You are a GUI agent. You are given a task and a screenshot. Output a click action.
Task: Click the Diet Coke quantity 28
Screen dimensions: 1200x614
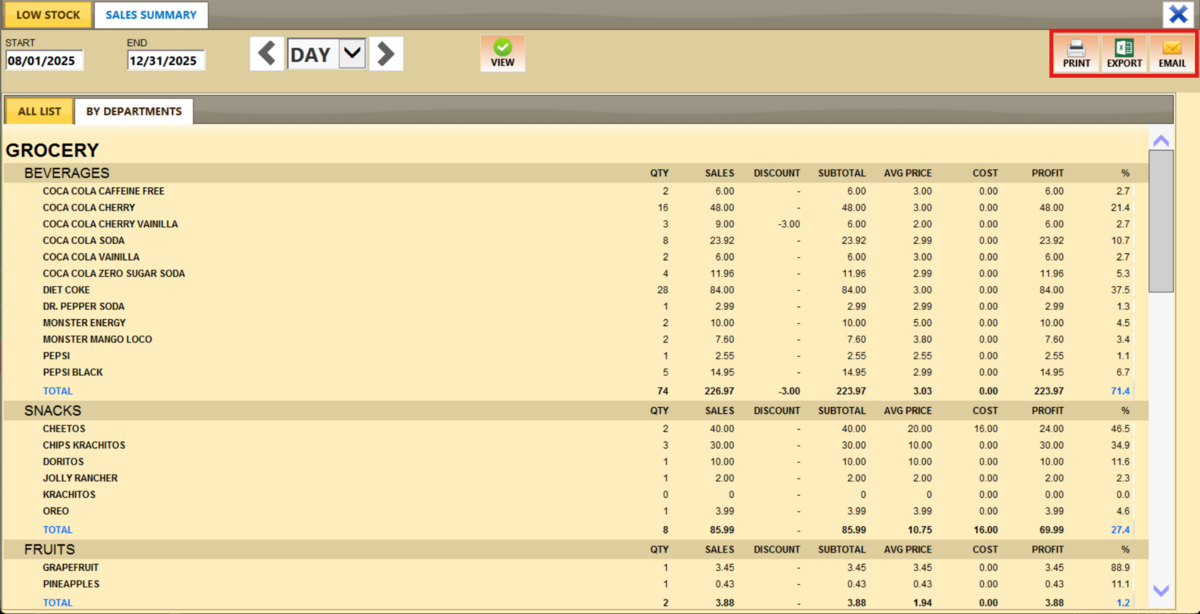point(662,290)
